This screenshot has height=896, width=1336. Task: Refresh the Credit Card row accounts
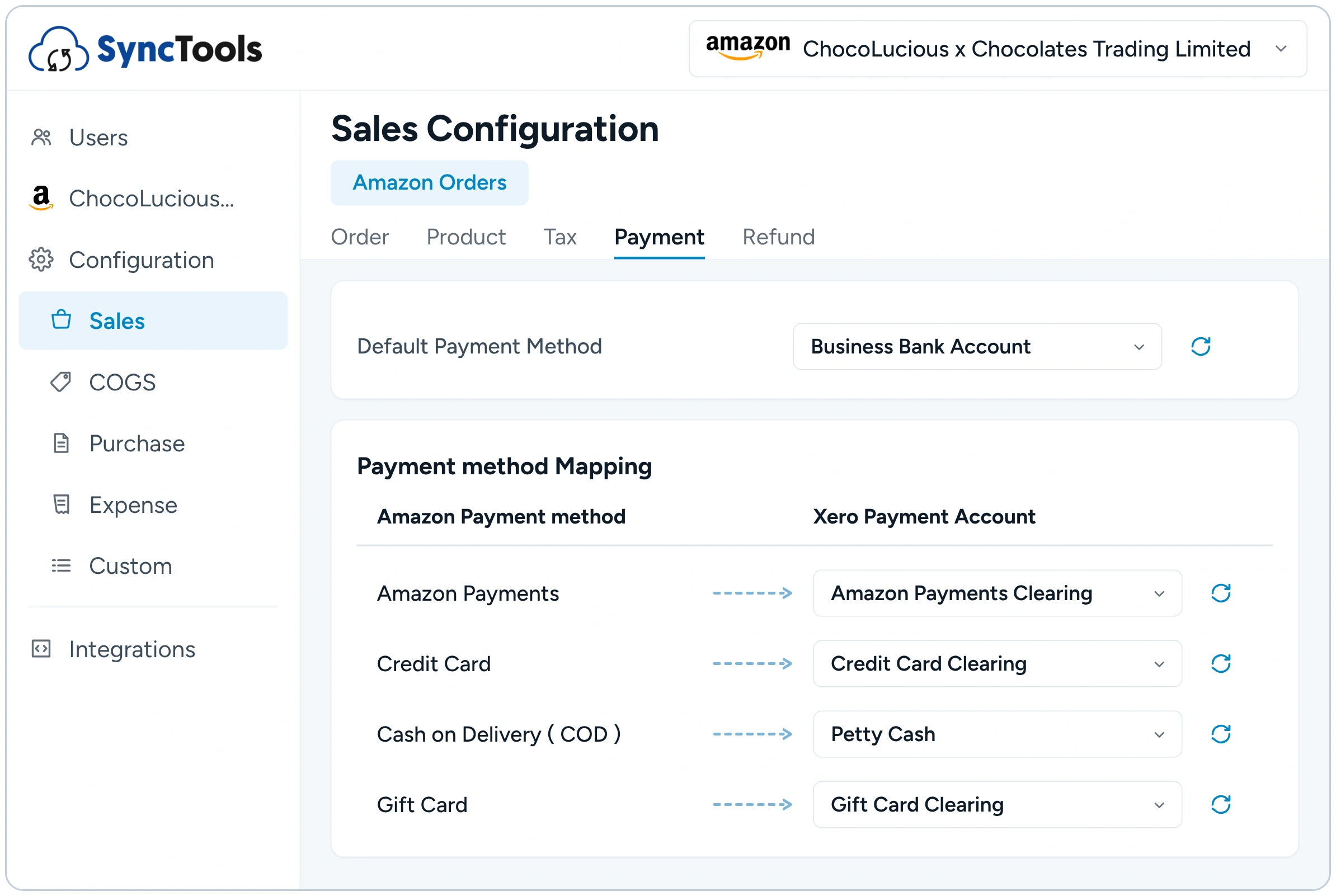(1221, 664)
